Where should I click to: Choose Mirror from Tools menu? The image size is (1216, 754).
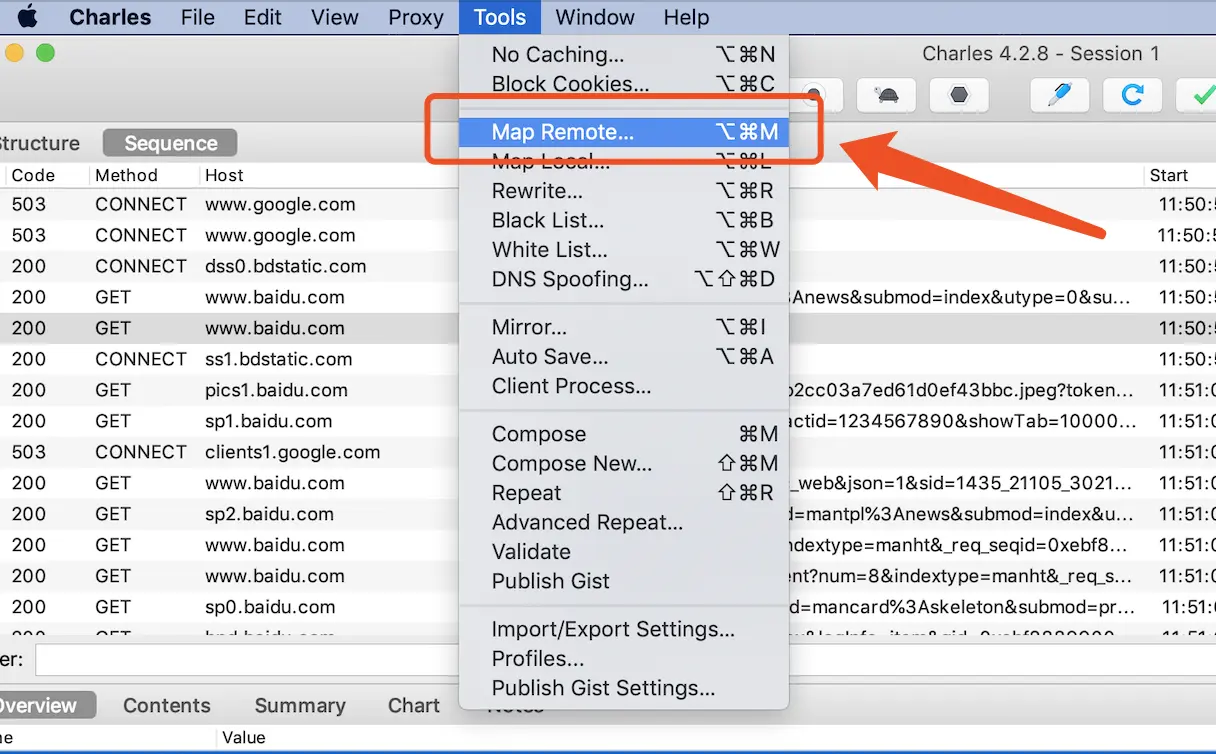point(624,327)
